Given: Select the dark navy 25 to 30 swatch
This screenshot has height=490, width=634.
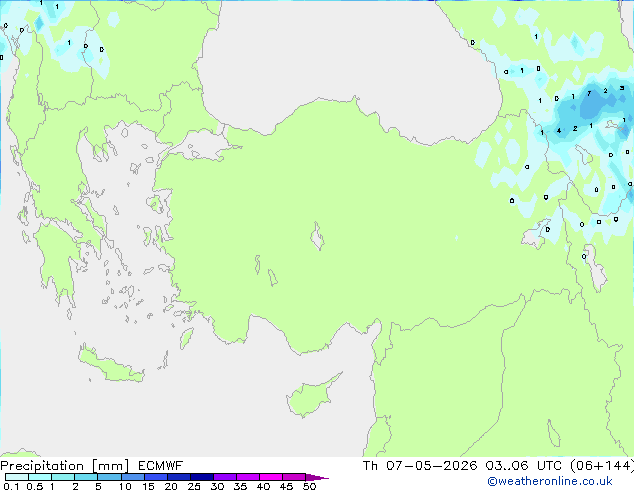Looking at the screenshot, I should pyautogui.click(x=202, y=477).
